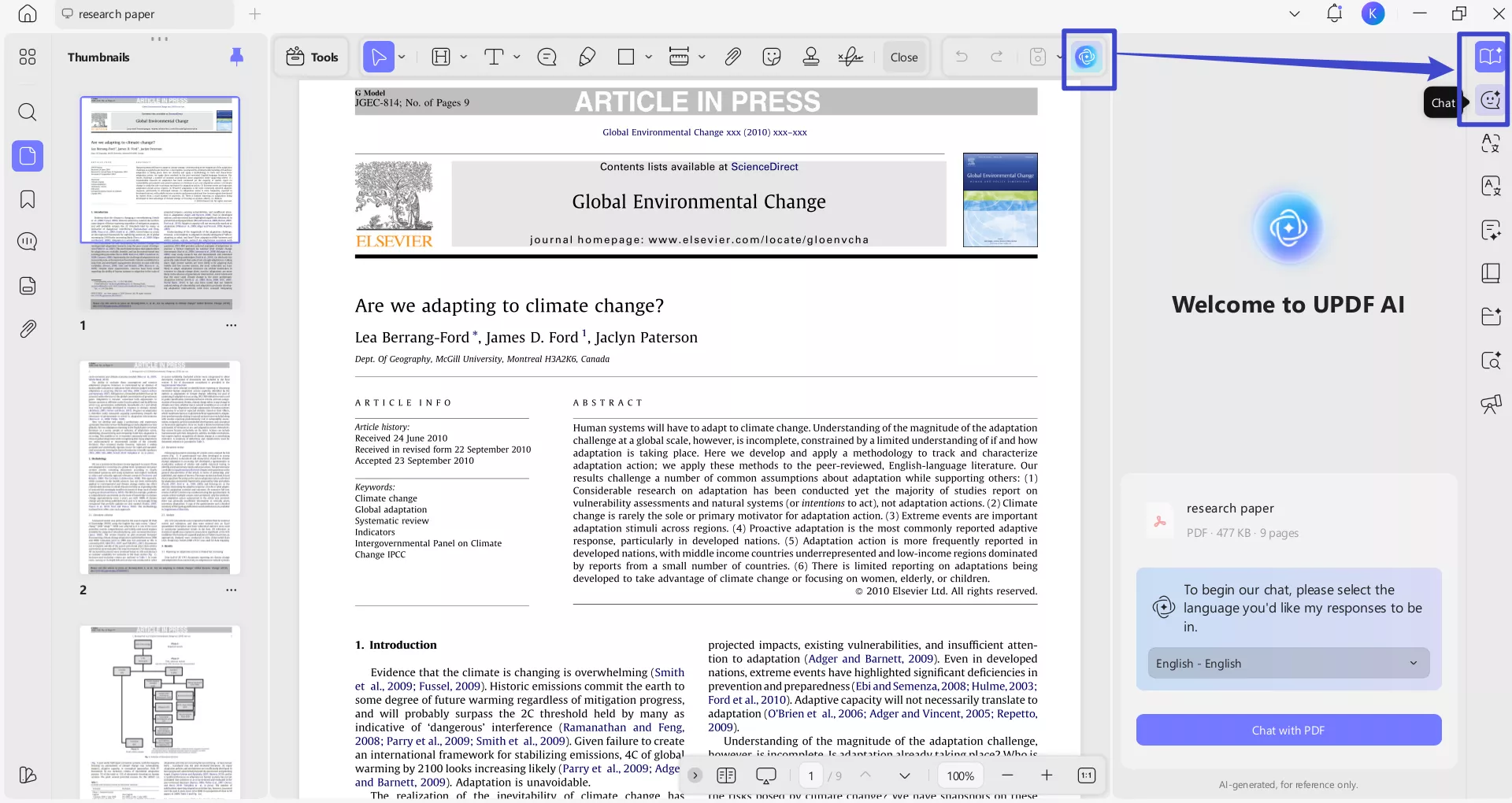Select the Comment tool in the toolbar
1512x803 pixels.
click(547, 57)
